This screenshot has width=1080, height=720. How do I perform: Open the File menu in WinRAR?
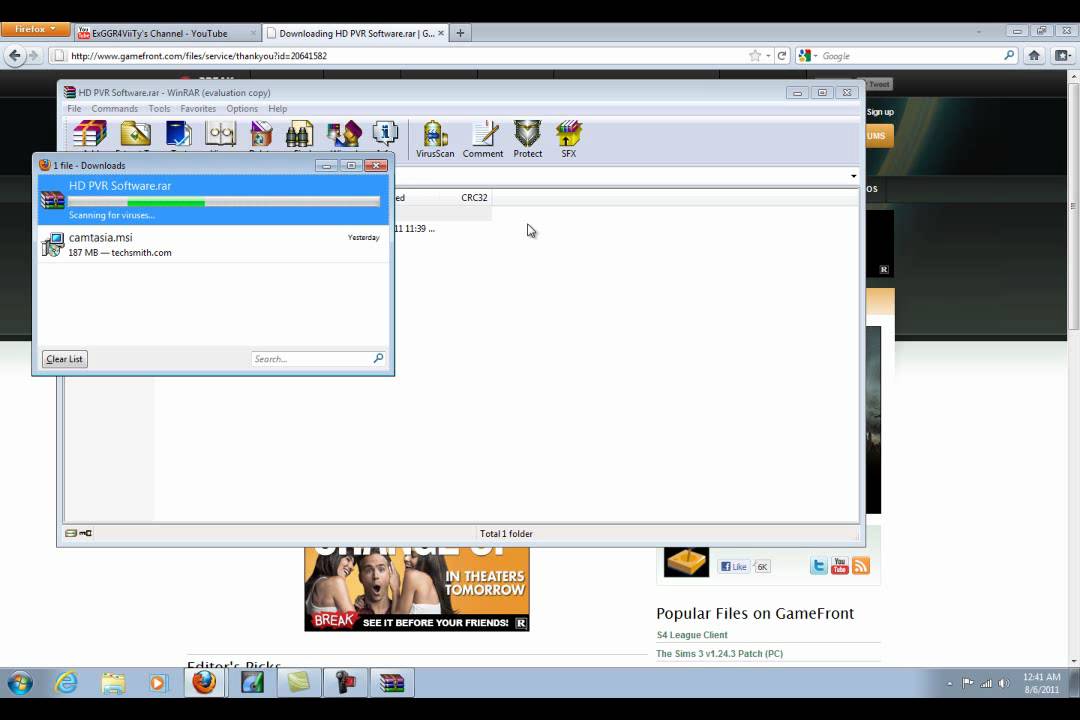pos(74,109)
